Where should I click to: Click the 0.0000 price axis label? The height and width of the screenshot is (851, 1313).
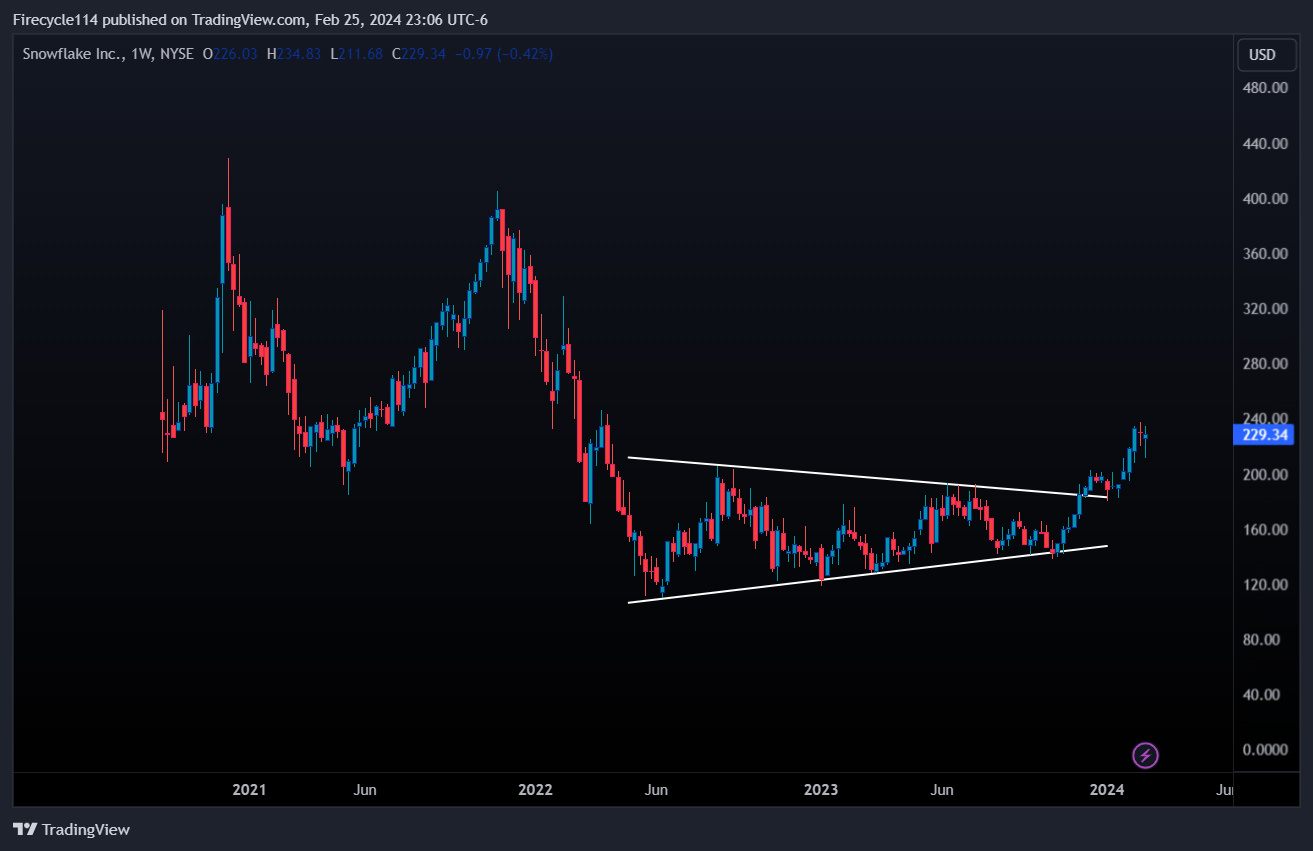pyautogui.click(x=1263, y=750)
